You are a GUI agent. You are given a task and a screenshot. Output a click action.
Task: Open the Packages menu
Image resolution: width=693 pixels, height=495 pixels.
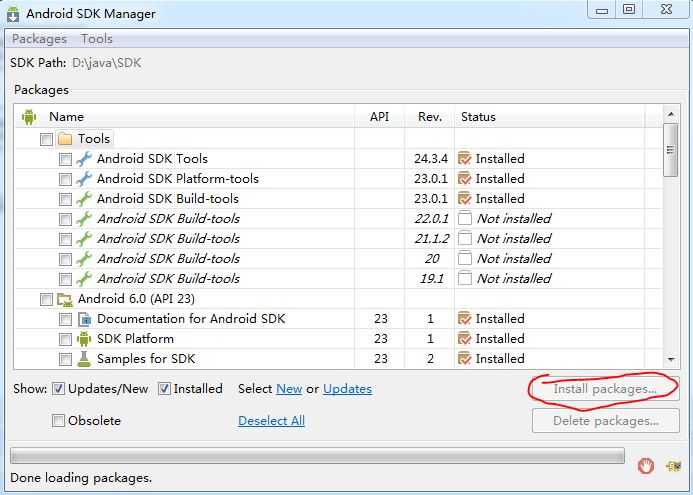[x=39, y=39]
